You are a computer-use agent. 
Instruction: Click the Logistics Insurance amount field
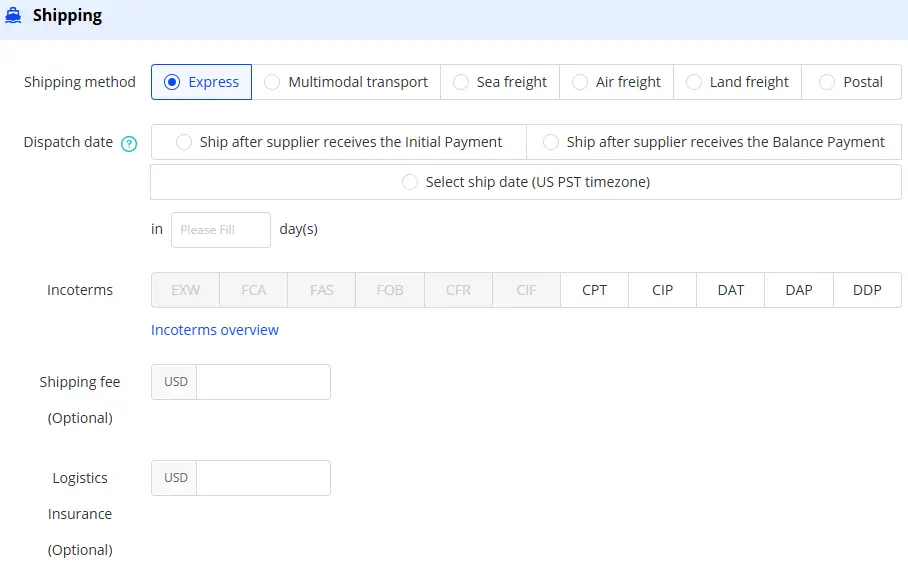click(x=262, y=478)
